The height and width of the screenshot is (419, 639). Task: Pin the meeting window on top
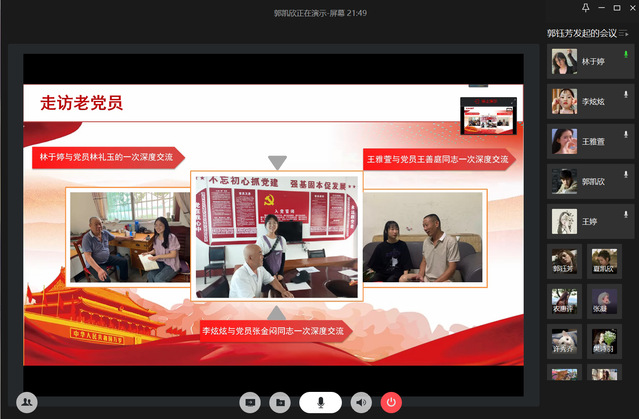click(x=585, y=9)
